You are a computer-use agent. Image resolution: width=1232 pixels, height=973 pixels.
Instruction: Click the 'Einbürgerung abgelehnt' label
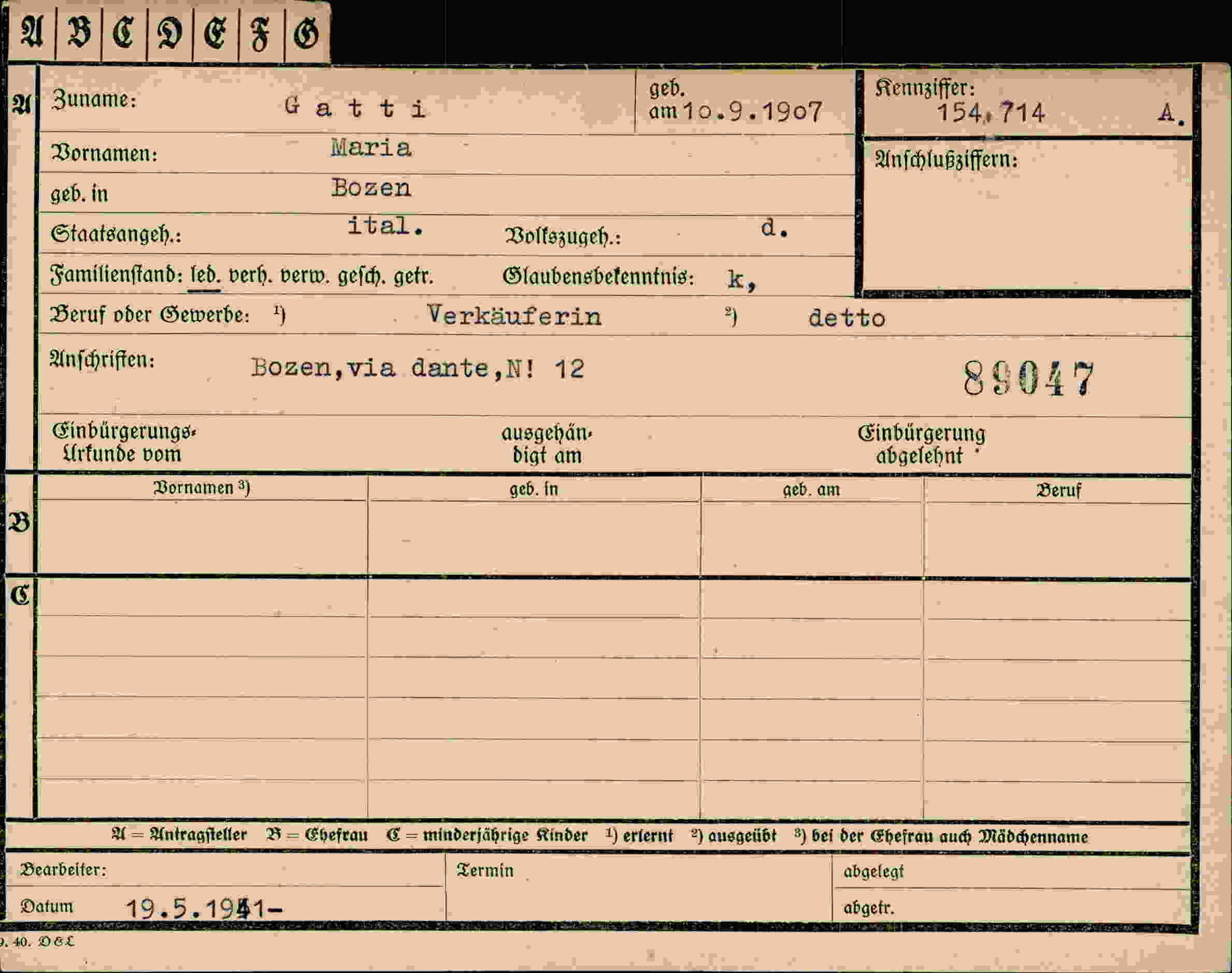pos(921,445)
